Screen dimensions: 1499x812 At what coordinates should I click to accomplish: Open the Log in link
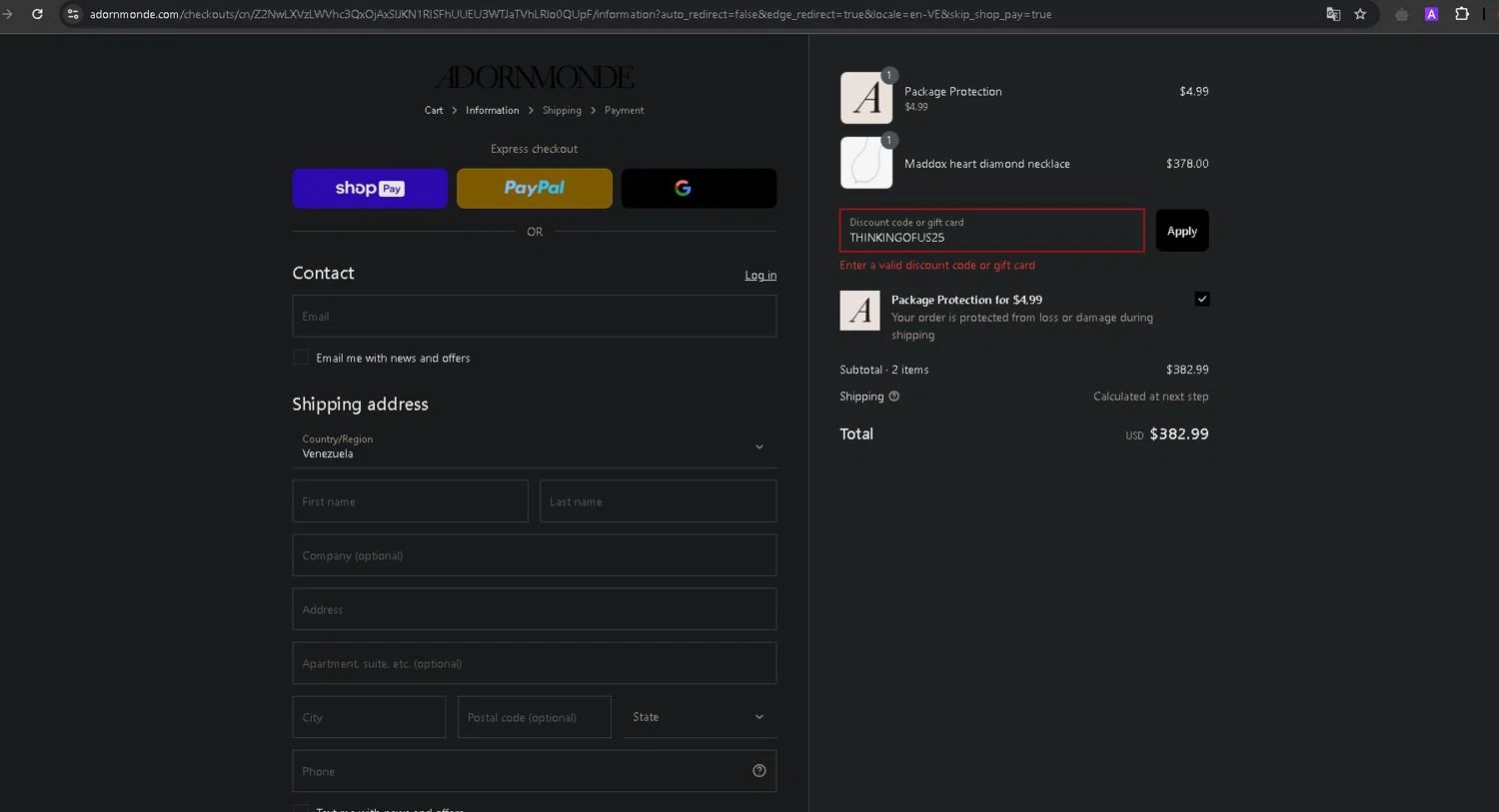(x=760, y=276)
